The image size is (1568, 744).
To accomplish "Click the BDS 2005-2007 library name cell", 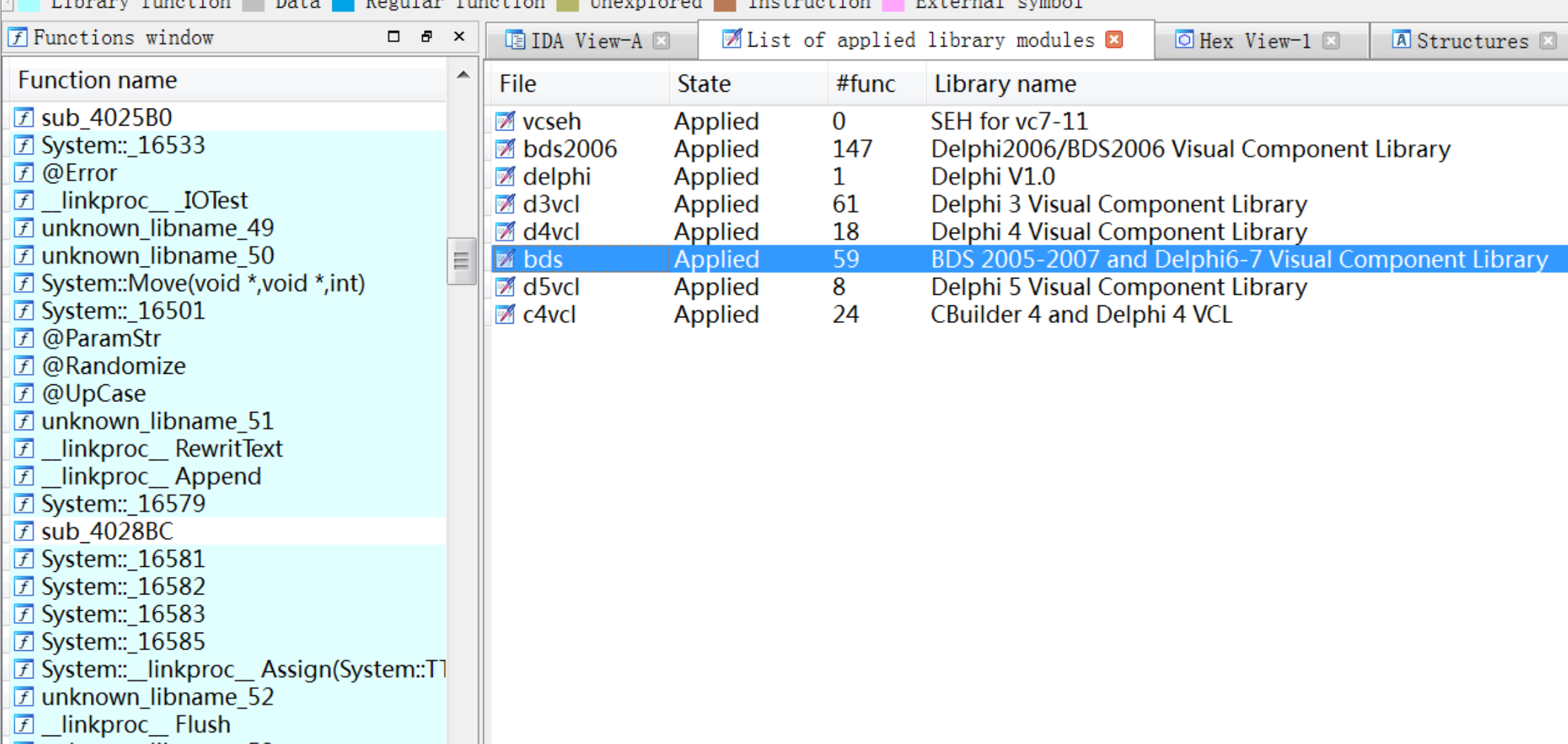I will tap(1239, 259).
